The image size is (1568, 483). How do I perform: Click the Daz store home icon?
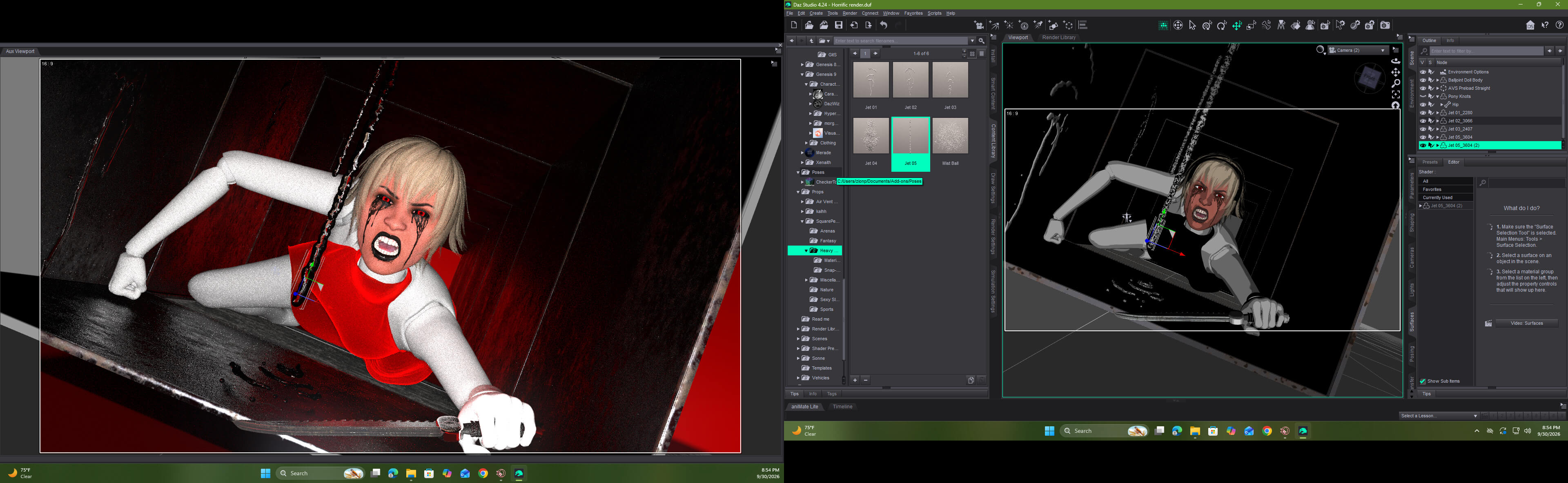point(1530,25)
